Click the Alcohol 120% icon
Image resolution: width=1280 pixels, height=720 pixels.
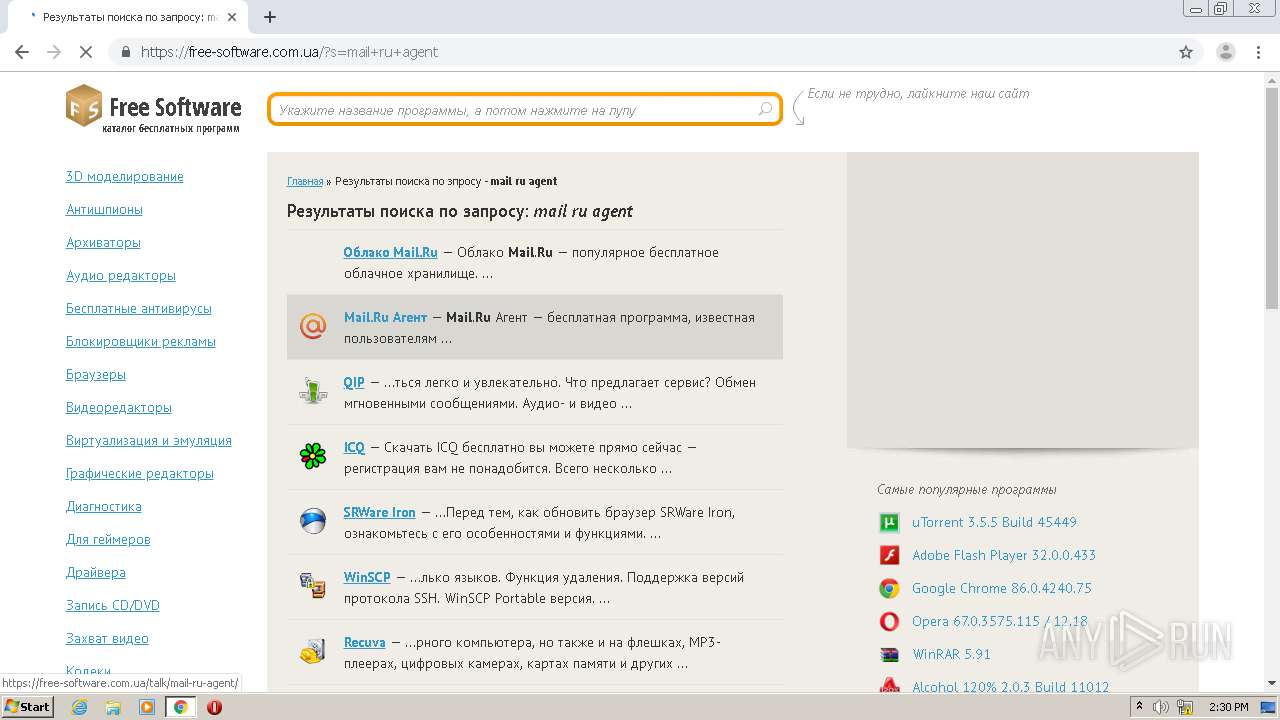[889, 686]
